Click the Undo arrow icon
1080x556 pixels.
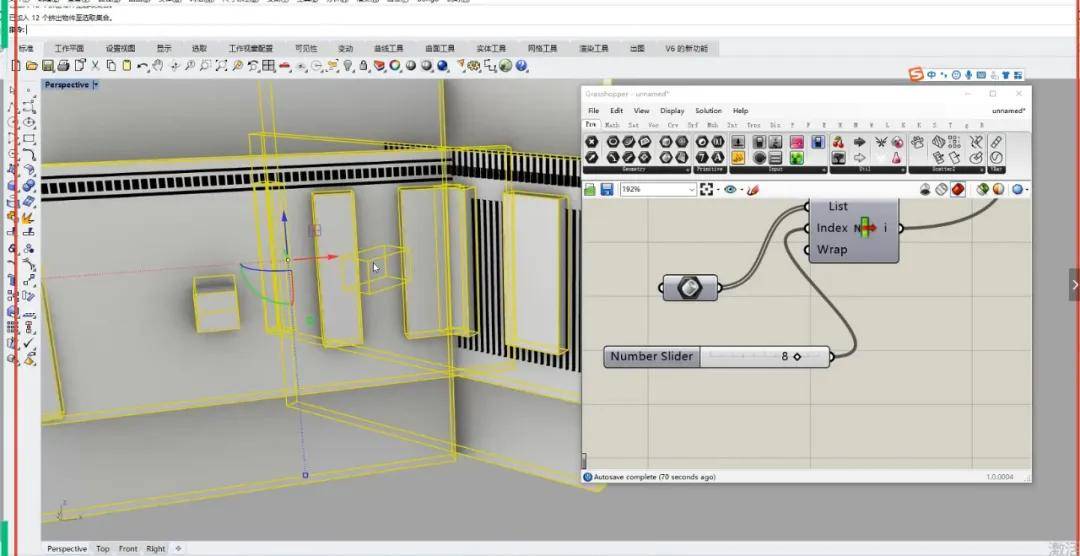142,65
